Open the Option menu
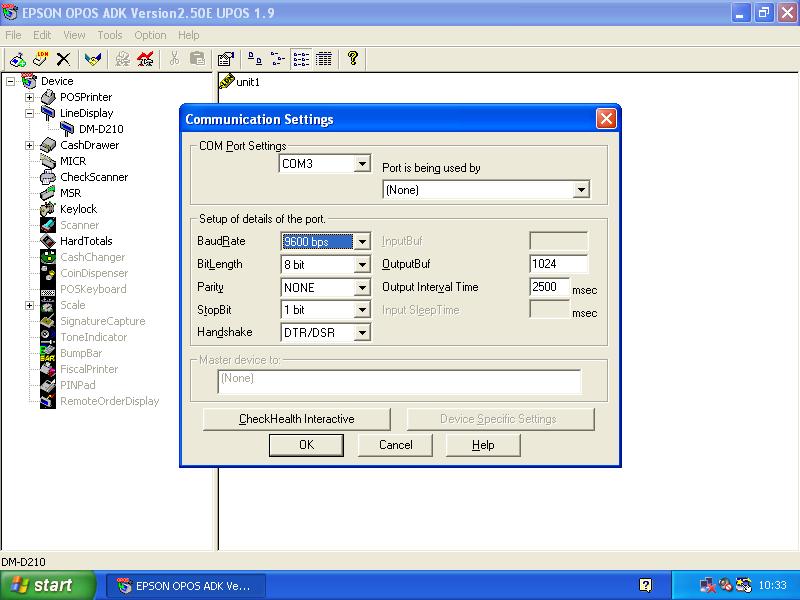This screenshot has height=600, width=800. [x=150, y=35]
